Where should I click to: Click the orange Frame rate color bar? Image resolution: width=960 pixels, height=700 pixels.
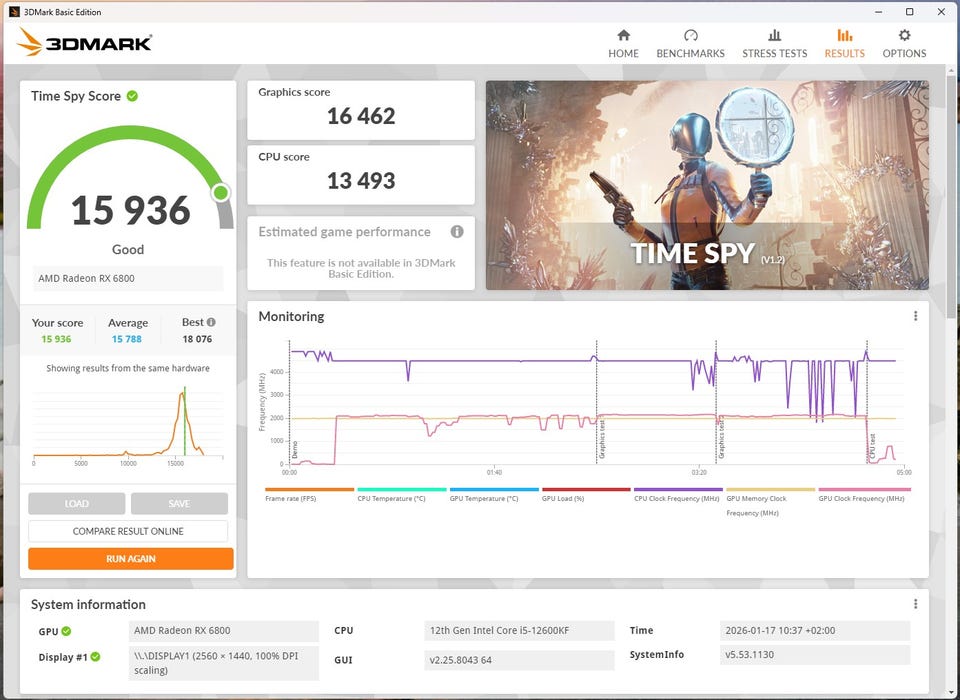309,489
